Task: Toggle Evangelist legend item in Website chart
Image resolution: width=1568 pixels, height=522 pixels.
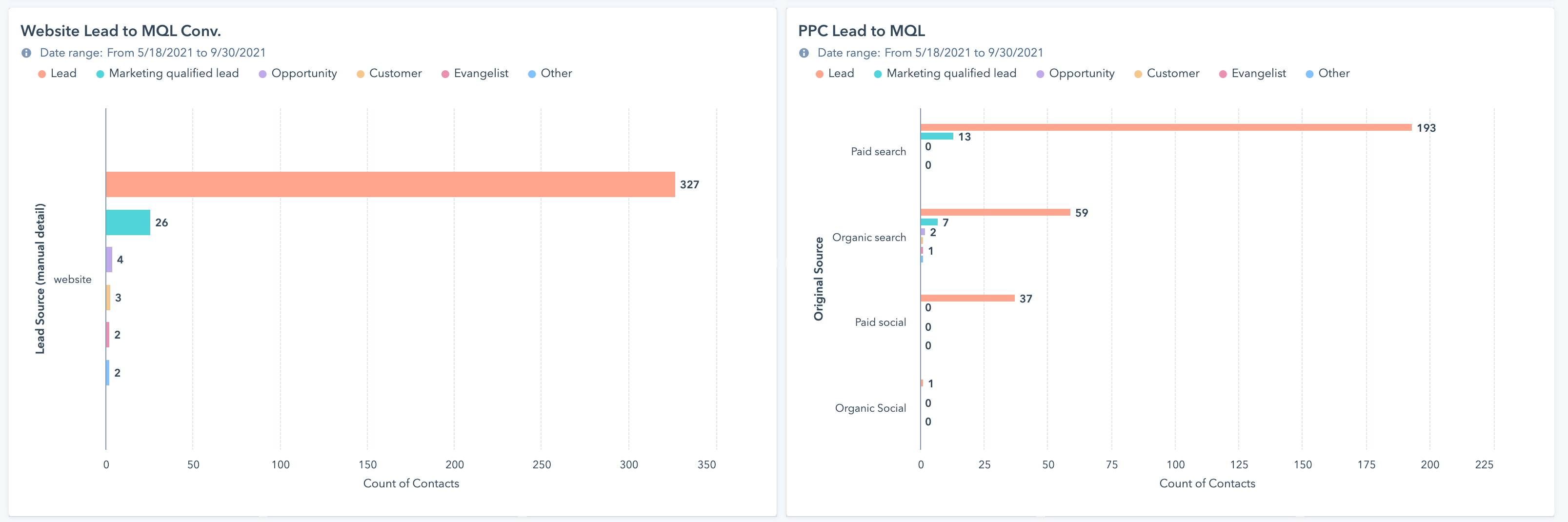Action: pyautogui.click(x=475, y=74)
